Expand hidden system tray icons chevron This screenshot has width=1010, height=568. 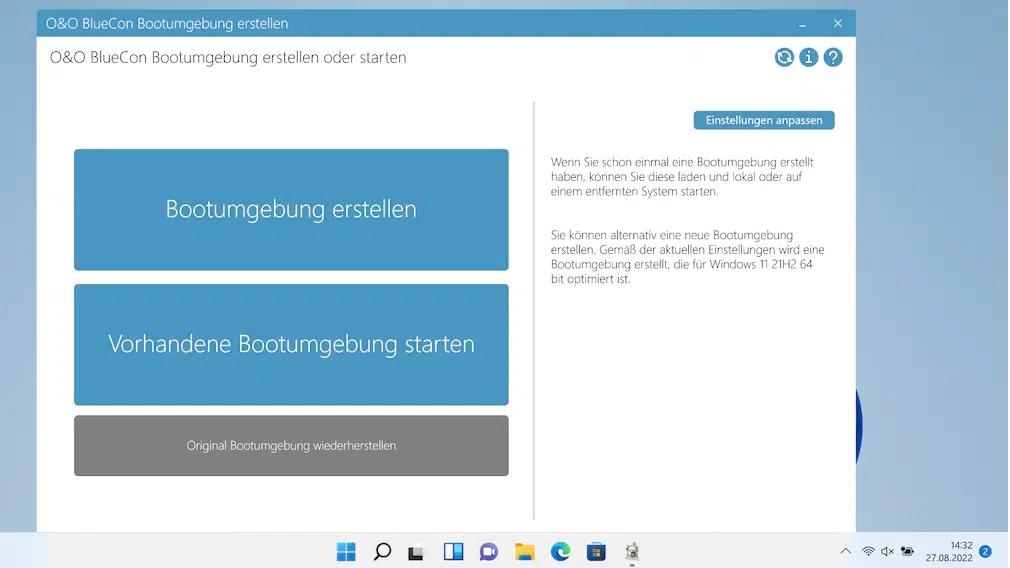tap(846, 551)
